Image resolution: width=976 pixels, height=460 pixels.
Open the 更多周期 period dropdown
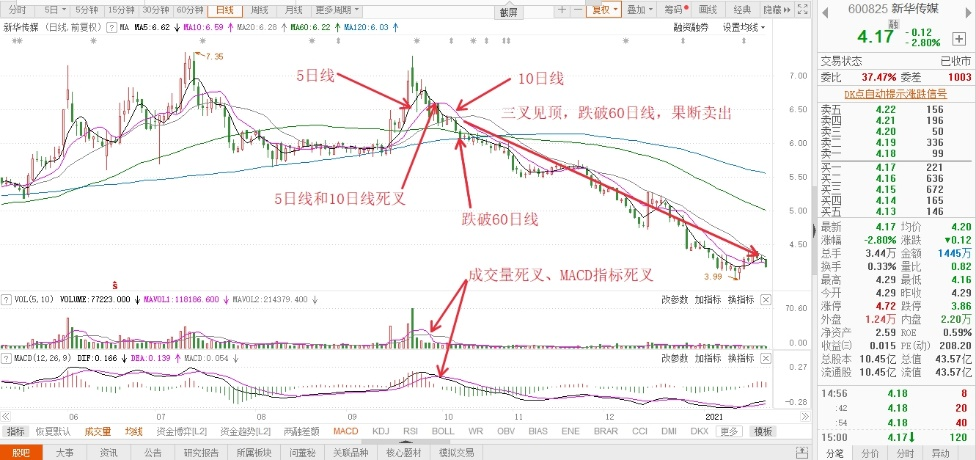[345, 9]
